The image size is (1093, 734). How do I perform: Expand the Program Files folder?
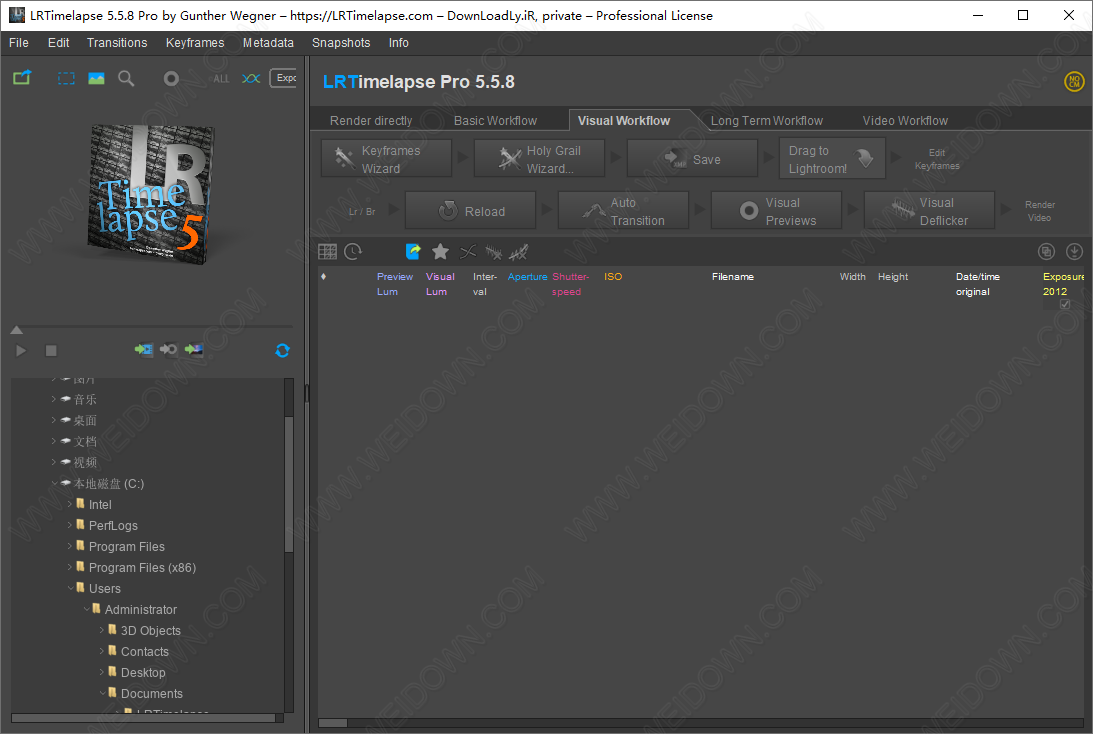(x=70, y=546)
